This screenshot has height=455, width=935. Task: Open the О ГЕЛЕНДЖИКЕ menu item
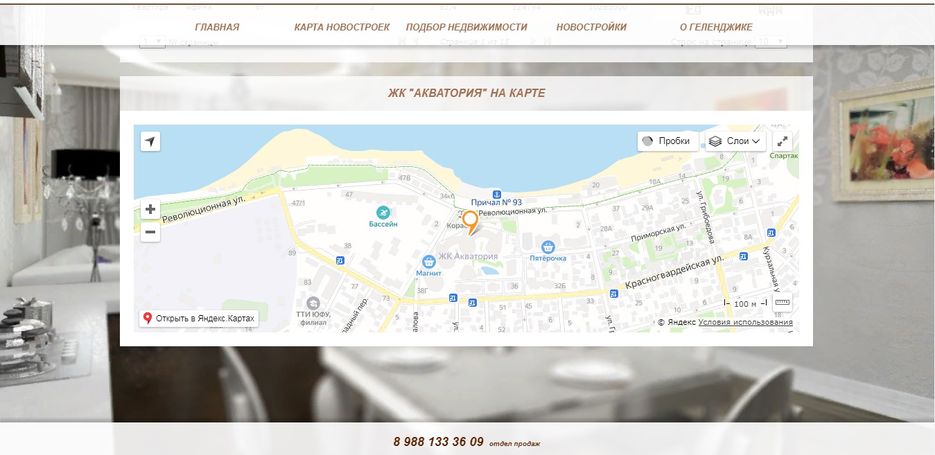[x=716, y=27]
